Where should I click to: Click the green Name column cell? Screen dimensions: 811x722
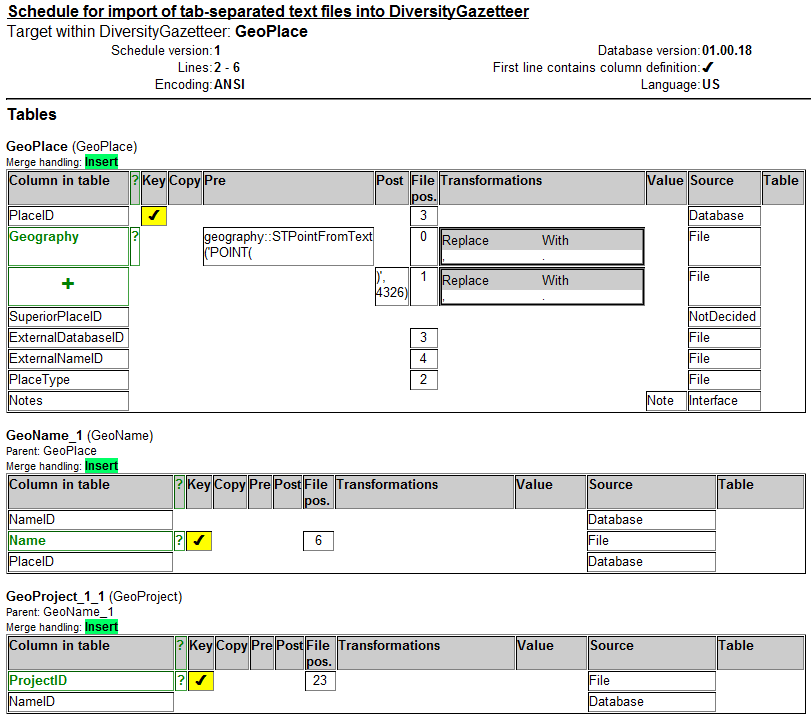(x=91, y=540)
